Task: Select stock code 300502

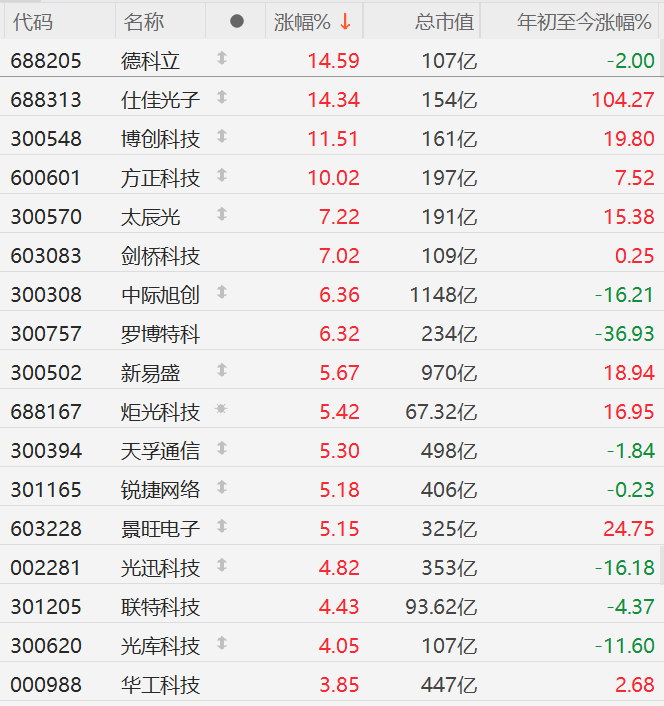Action: [x=46, y=373]
